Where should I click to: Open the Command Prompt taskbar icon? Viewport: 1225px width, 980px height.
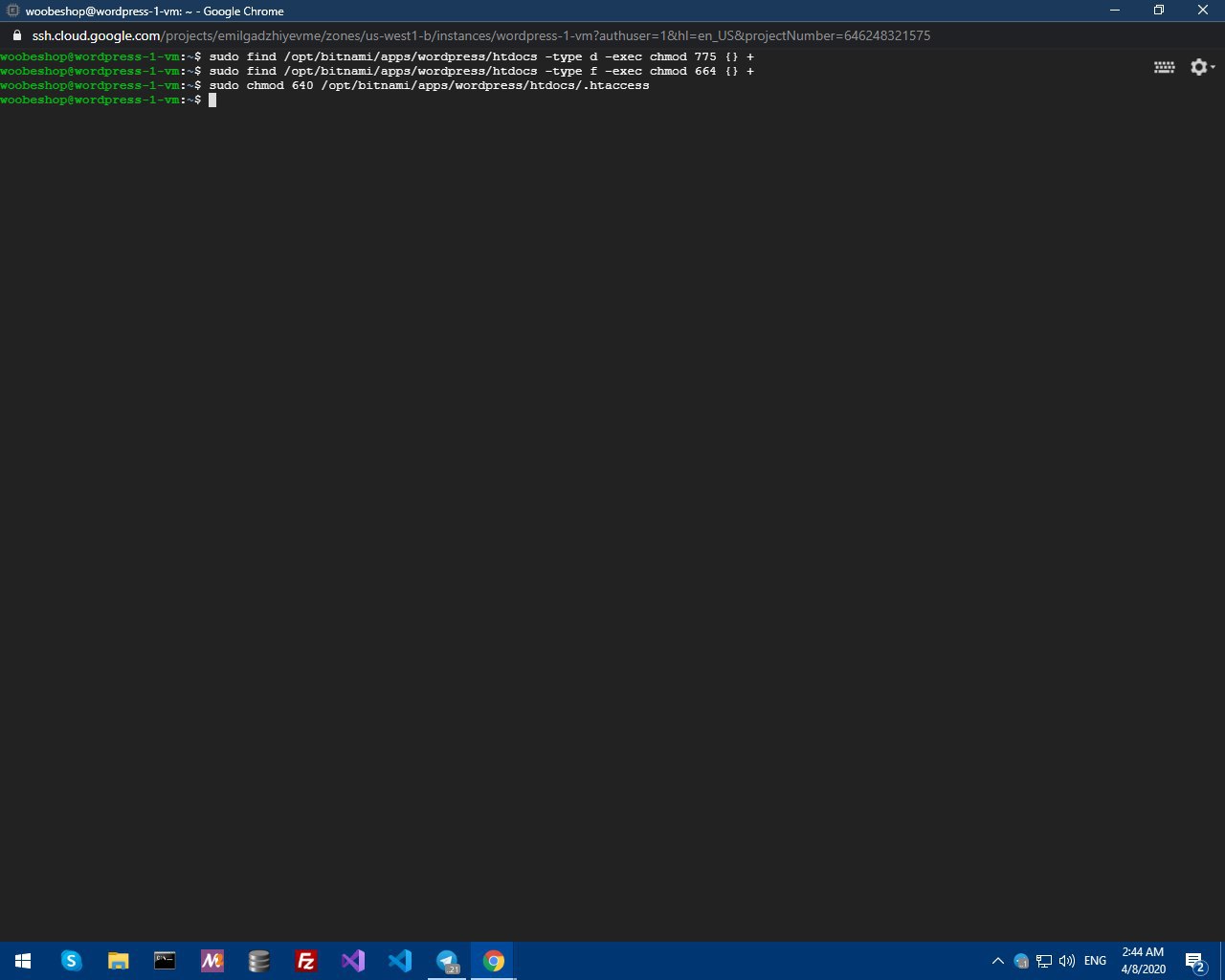(x=165, y=961)
